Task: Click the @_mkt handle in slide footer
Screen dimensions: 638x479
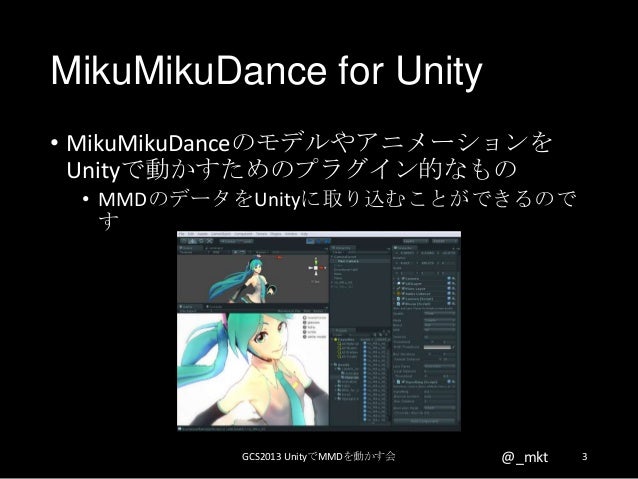Action: 524,457
